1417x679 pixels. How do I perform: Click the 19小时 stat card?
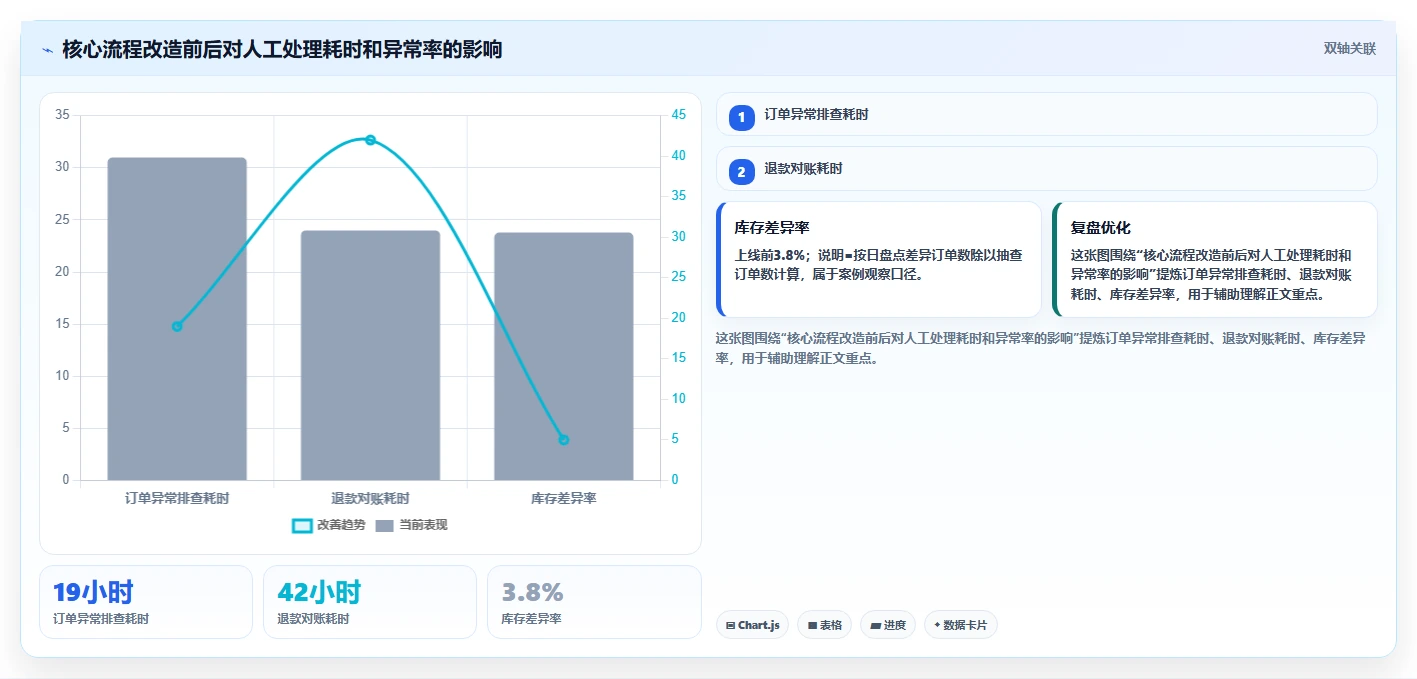[146, 602]
